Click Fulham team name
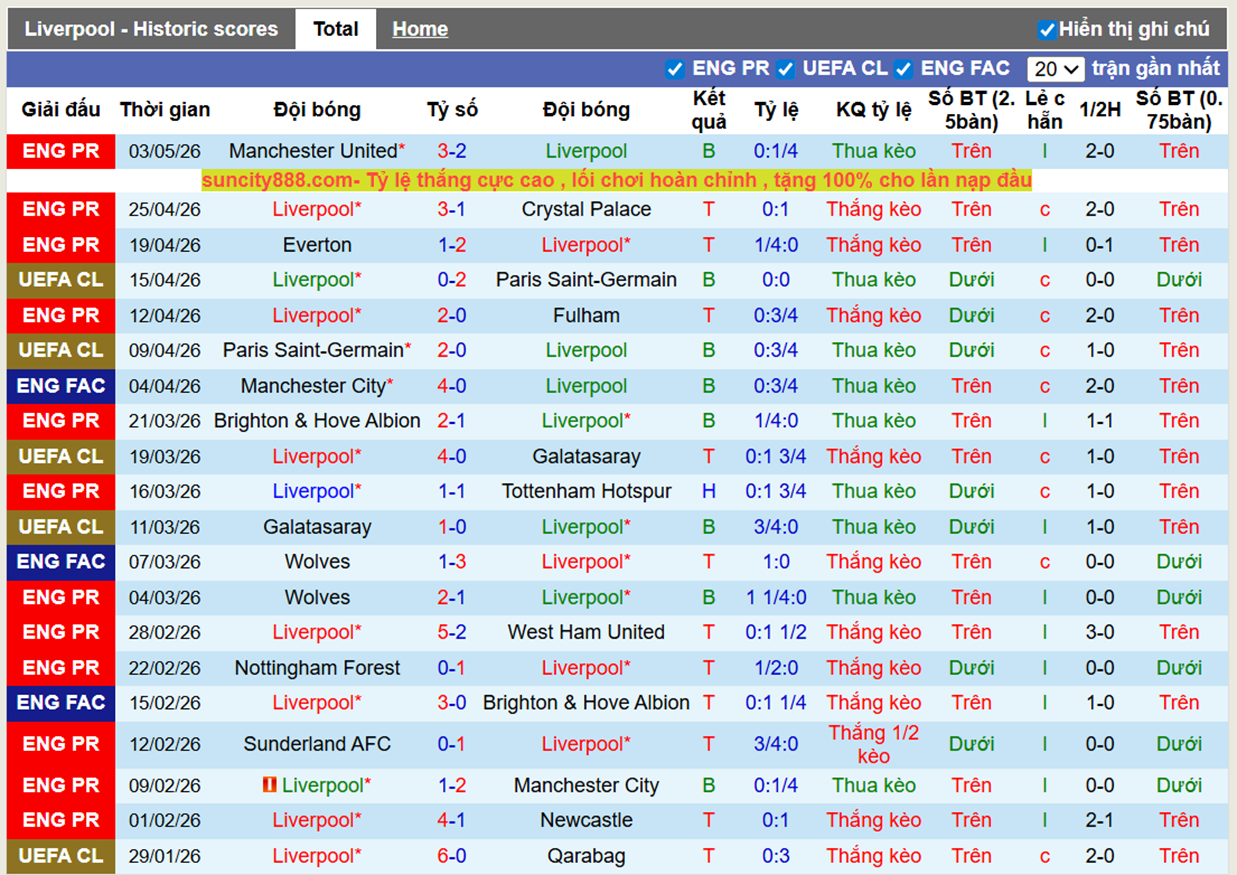1237x875 pixels. tap(586, 315)
